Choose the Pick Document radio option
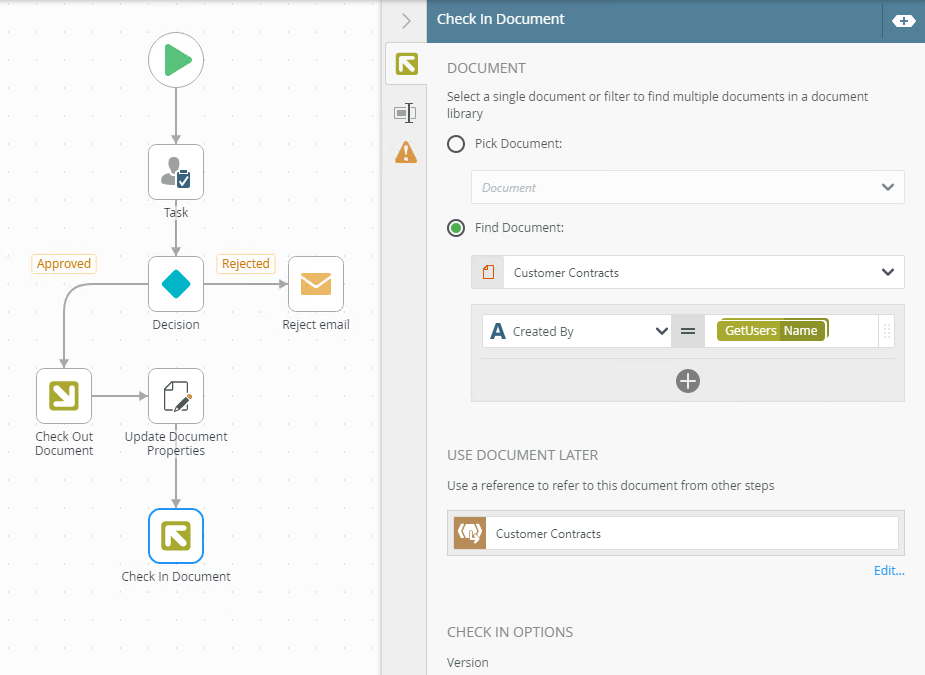925x675 pixels. [x=456, y=144]
